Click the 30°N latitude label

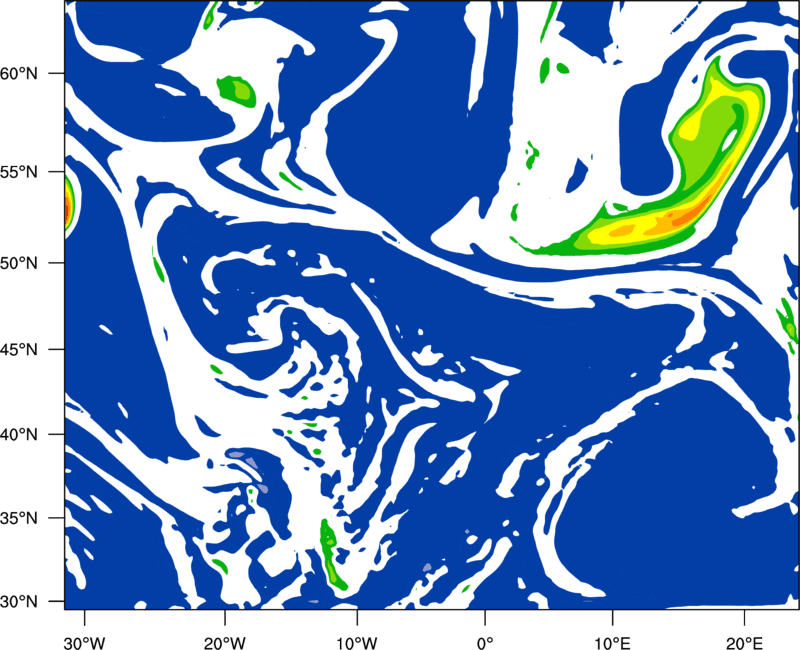[x=19, y=602]
